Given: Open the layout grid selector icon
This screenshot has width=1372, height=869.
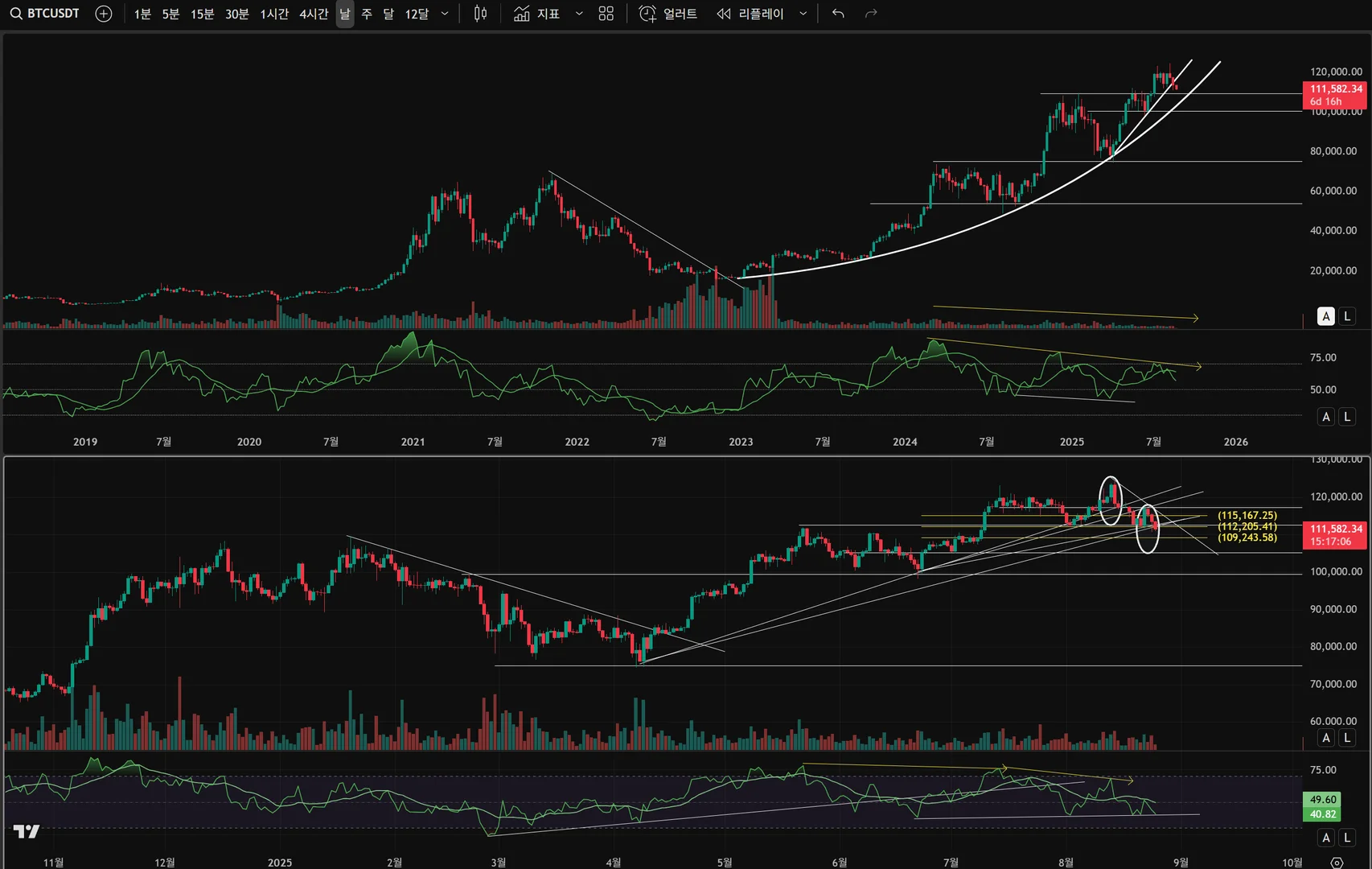Looking at the screenshot, I should (606, 14).
